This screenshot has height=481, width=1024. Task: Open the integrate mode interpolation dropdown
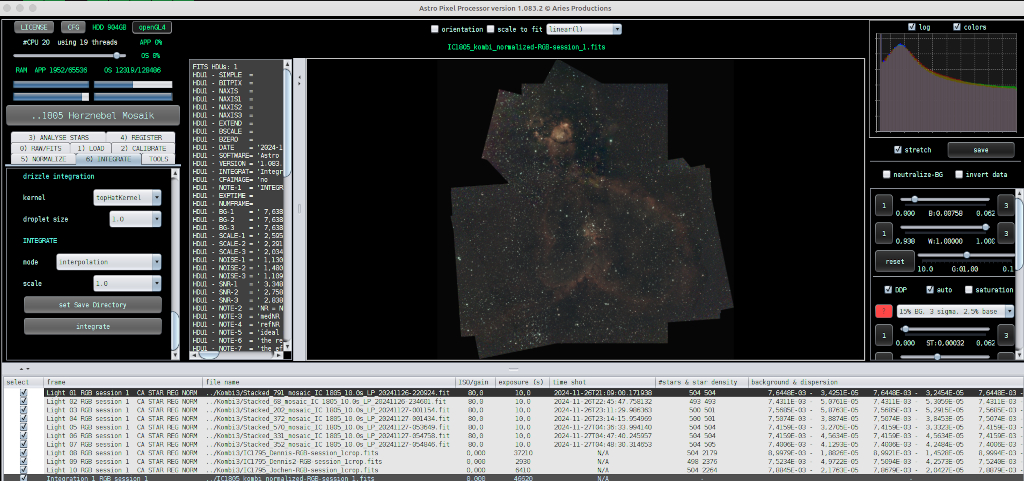tap(108, 262)
